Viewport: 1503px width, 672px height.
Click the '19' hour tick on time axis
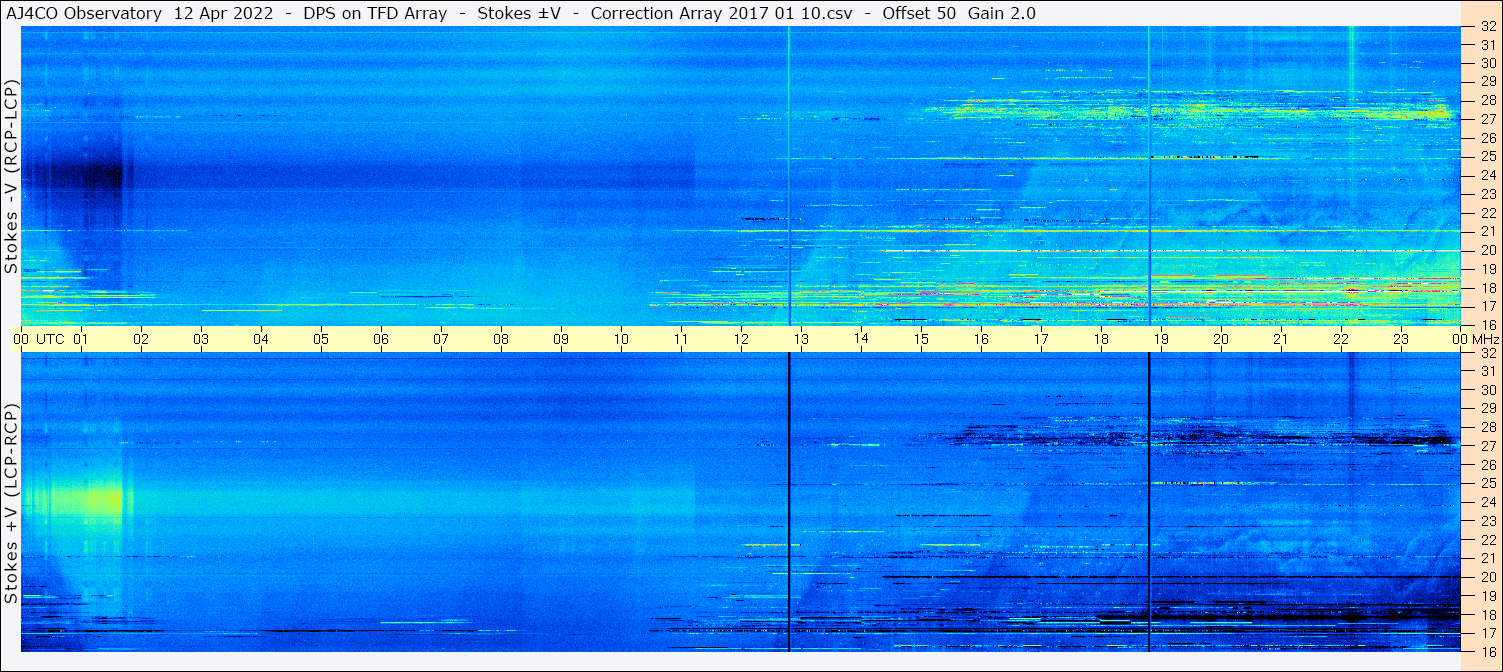[1161, 340]
